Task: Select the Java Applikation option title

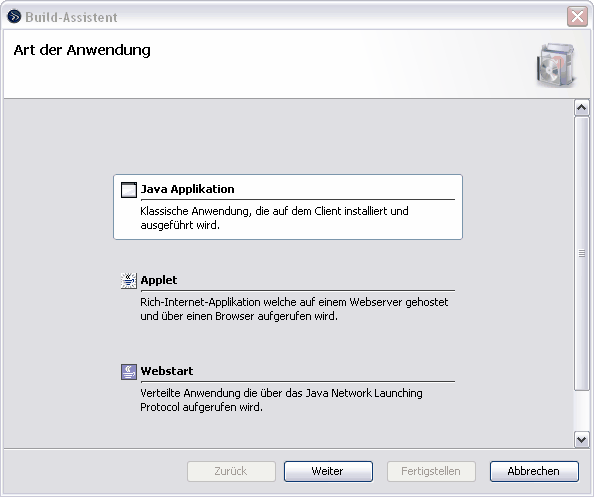Action: point(188,189)
